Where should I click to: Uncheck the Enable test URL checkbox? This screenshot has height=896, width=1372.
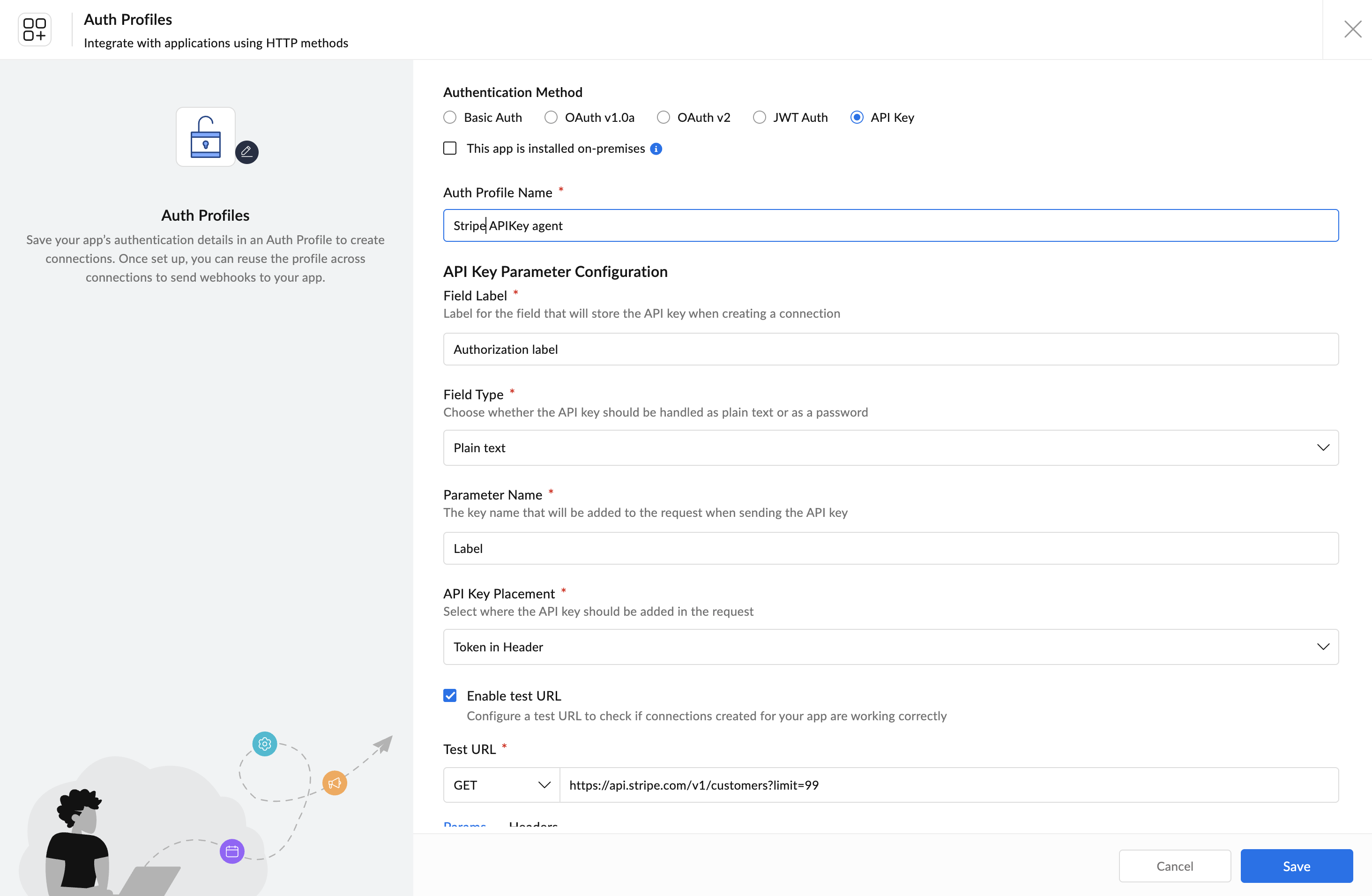click(450, 696)
